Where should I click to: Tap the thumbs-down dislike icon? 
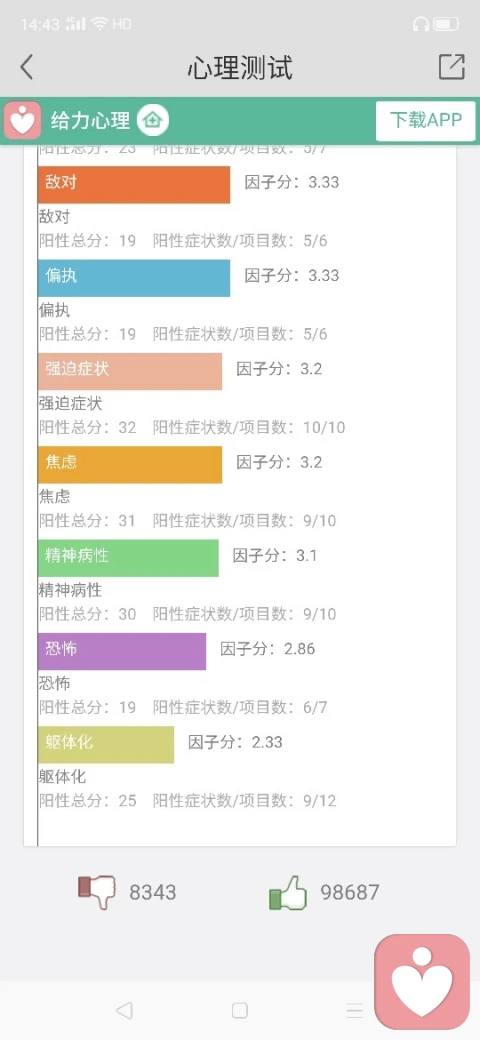(97, 891)
